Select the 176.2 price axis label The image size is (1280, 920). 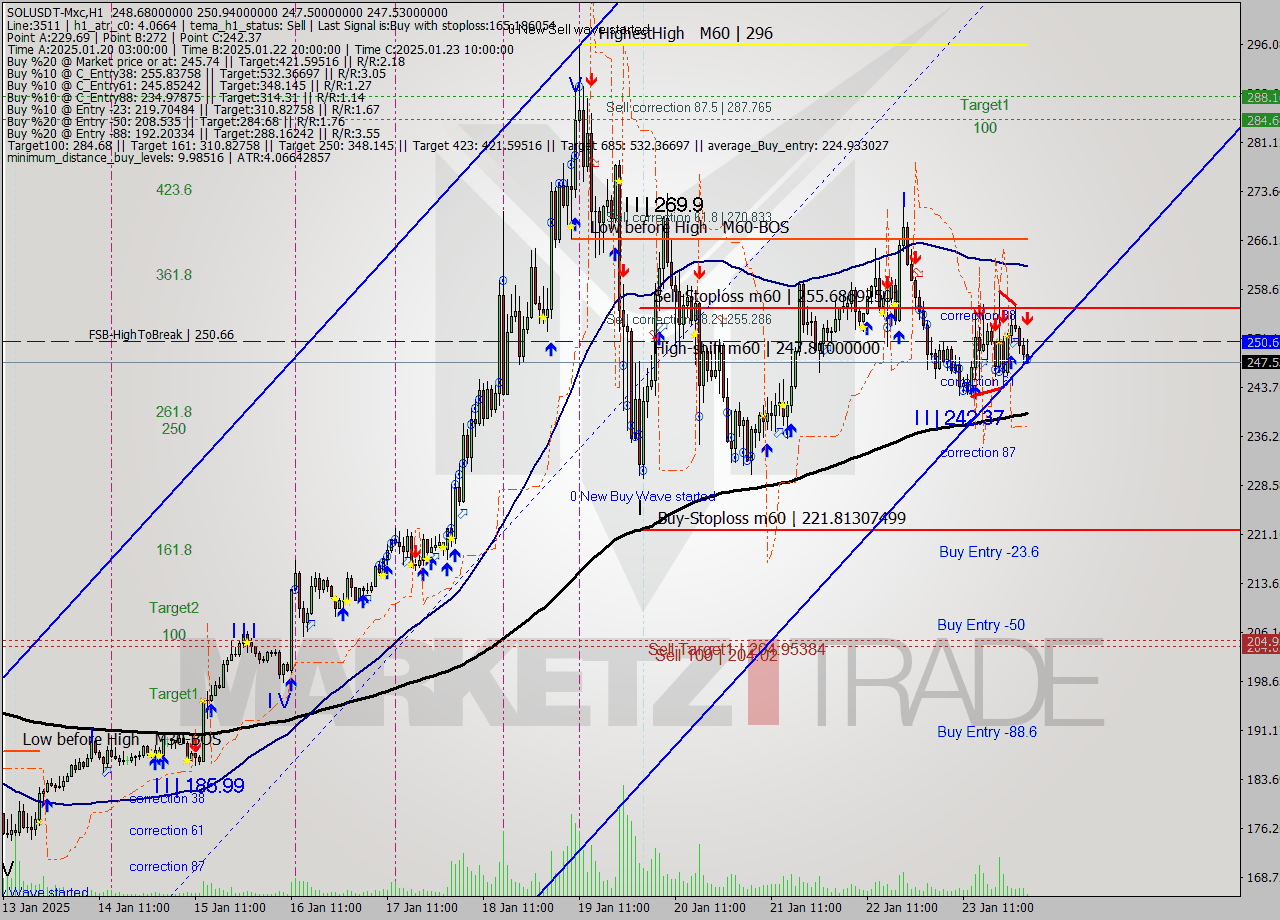[1262, 828]
